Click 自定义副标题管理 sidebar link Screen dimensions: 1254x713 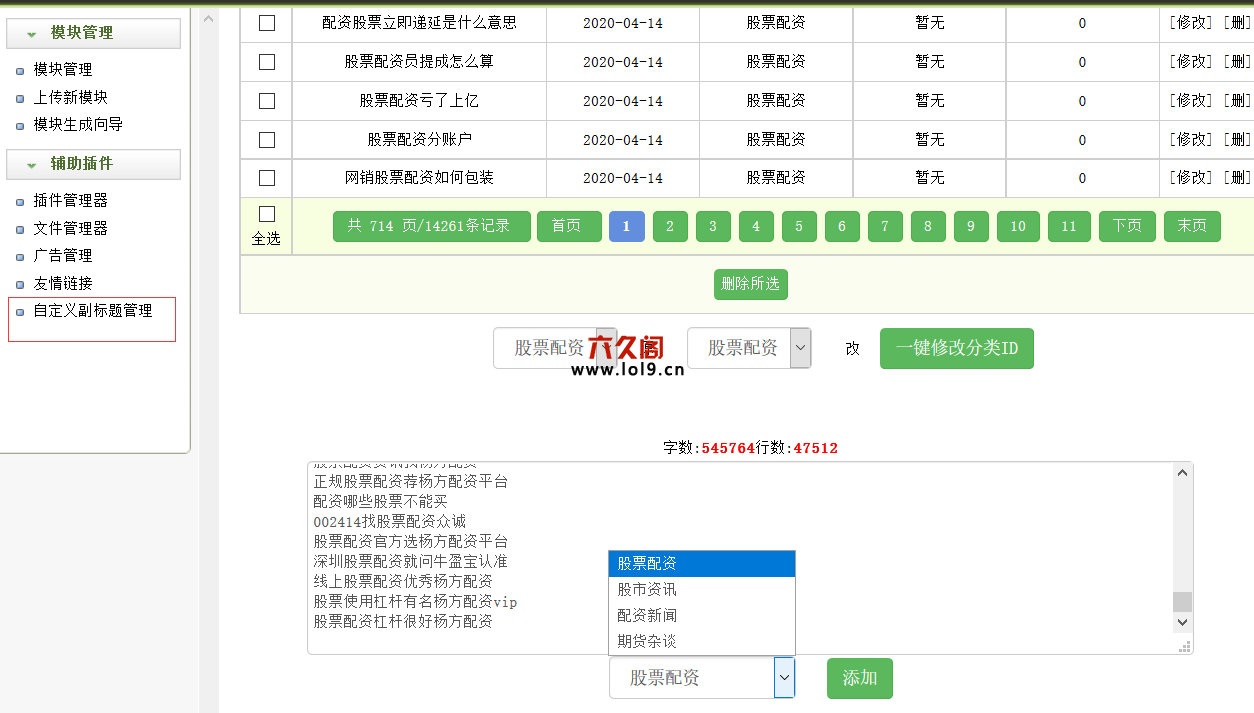click(x=92, y=311)
